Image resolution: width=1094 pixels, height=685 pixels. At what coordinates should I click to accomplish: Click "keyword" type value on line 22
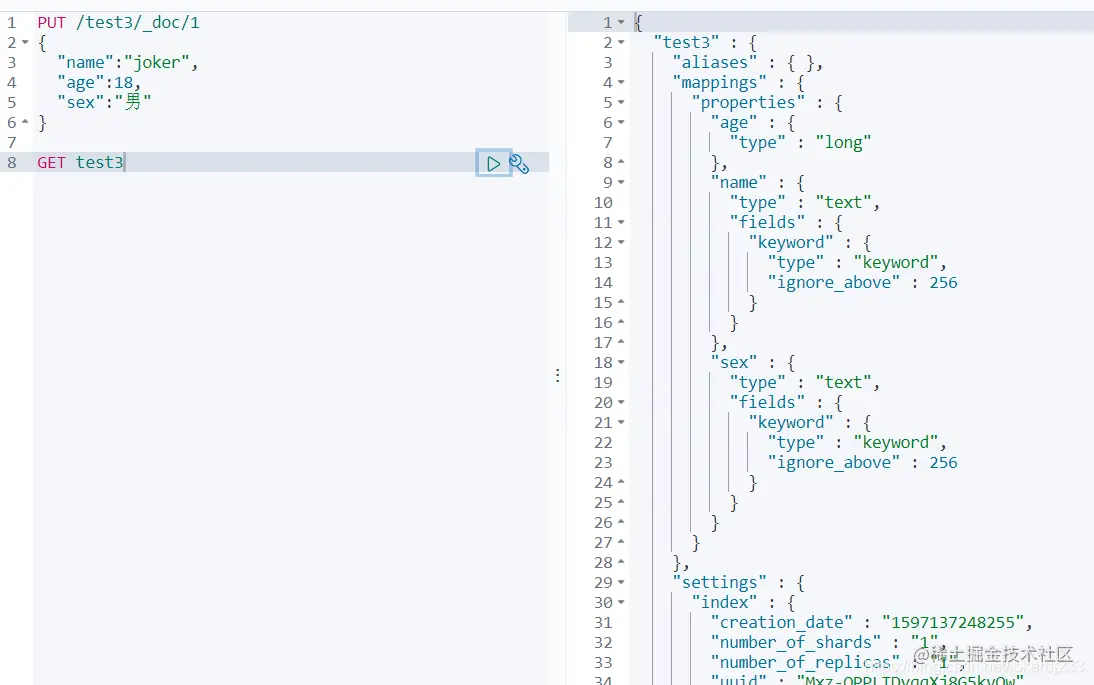pos(896,443)
